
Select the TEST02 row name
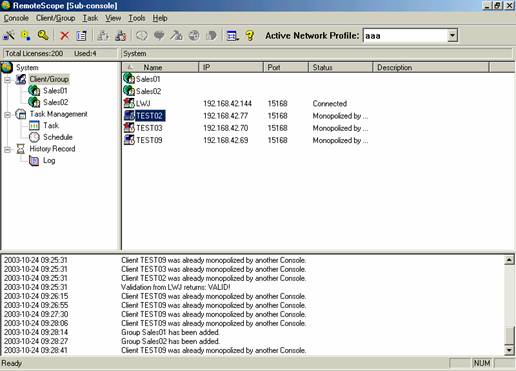coord(150,116)
